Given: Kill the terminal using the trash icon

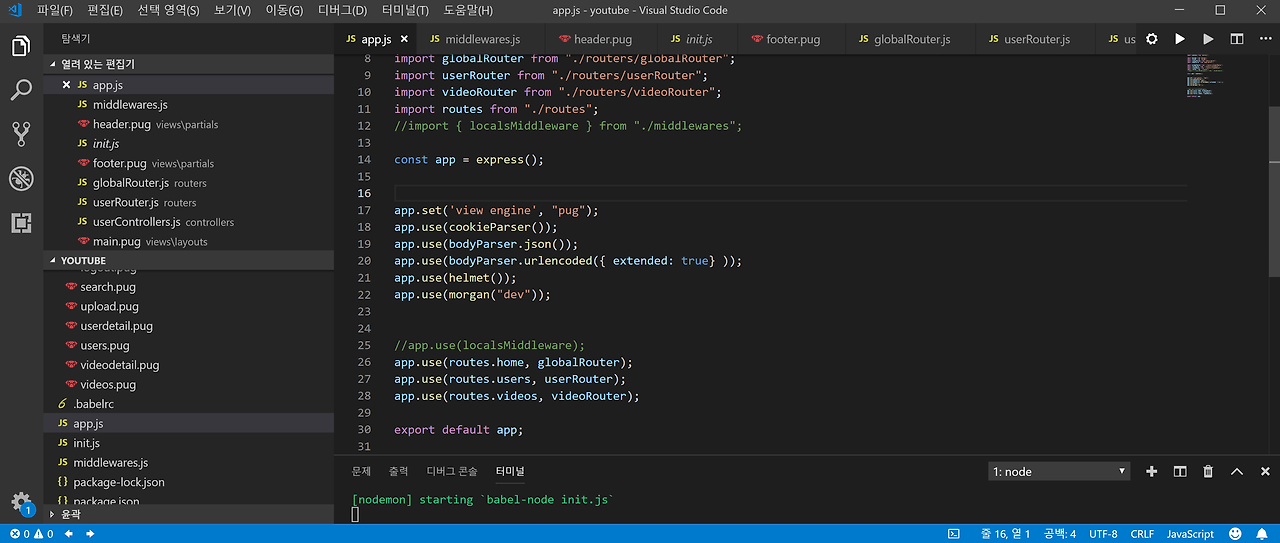Looking at the screenshot, I should click(x=1208, y=471).
